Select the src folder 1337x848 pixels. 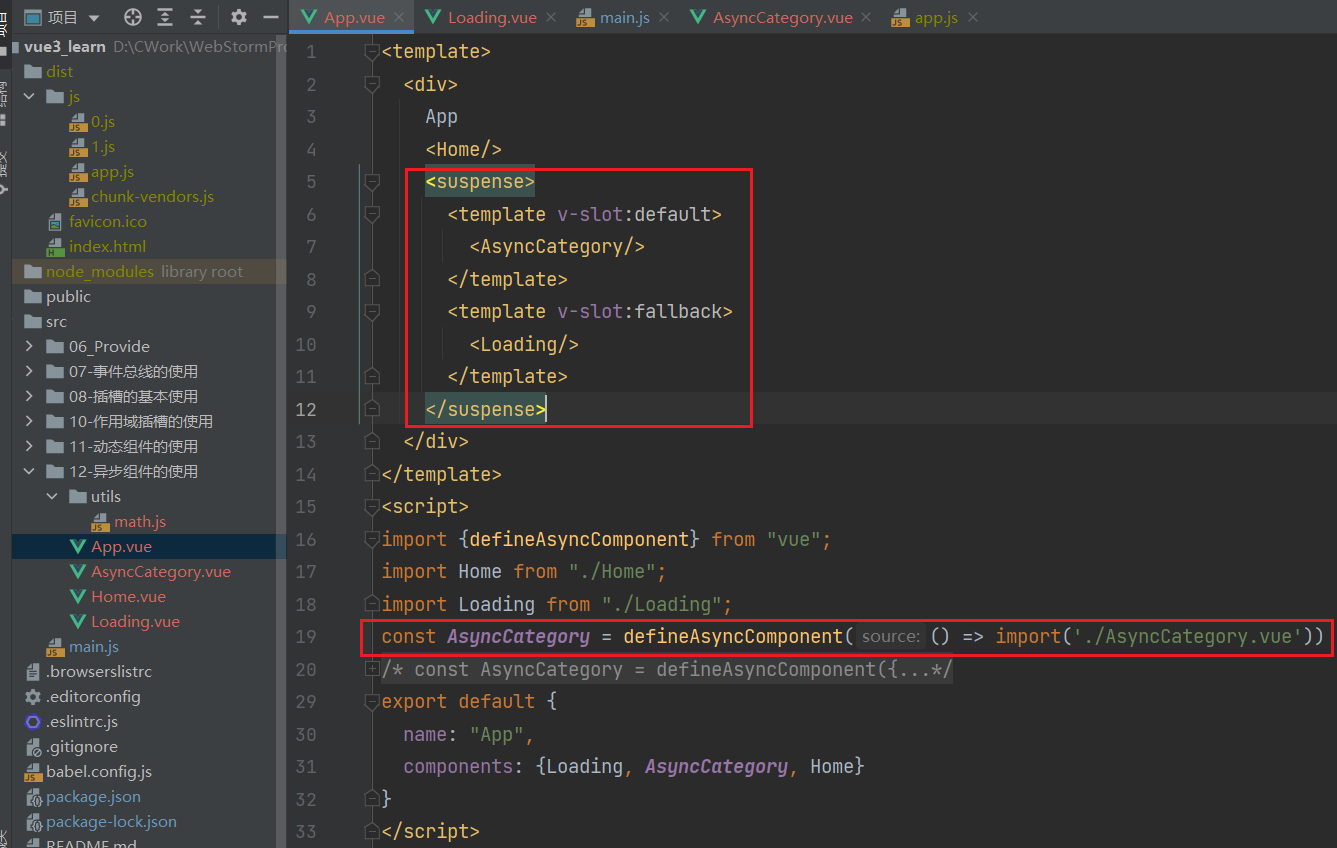coord(56,321)
